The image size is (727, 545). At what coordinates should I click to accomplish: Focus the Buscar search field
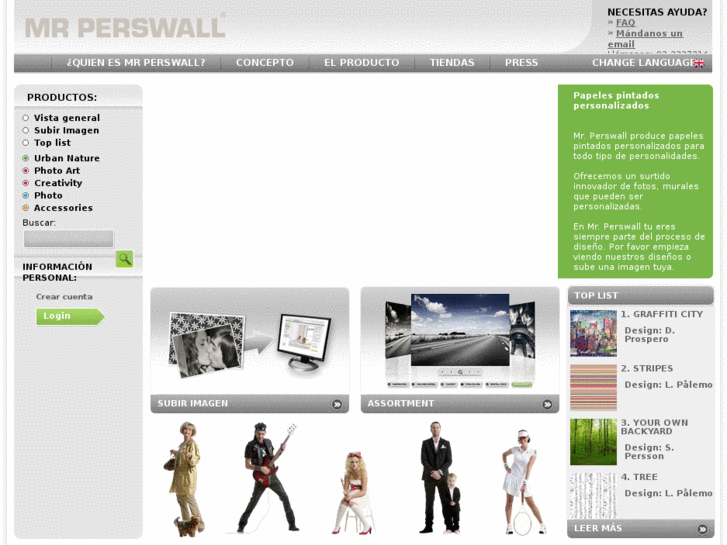pyautogui.click(x=69, y=239)
